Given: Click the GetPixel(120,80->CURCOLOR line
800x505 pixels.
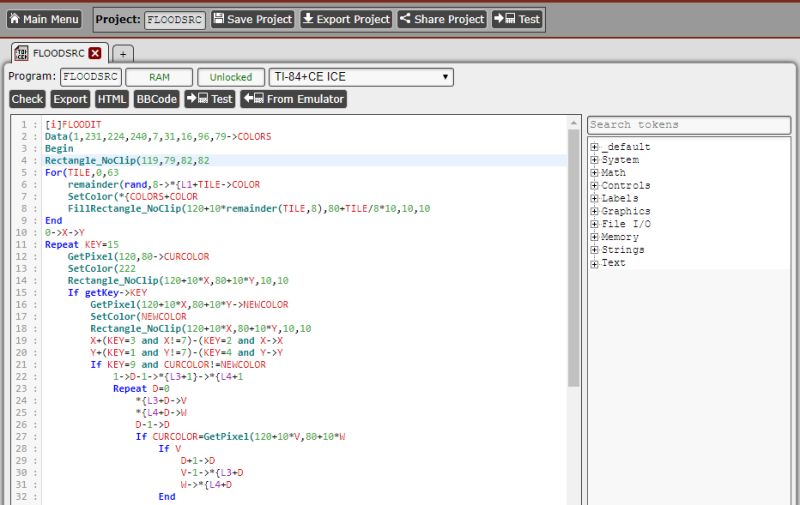Looking at the screenshot, I should [138, 257].
